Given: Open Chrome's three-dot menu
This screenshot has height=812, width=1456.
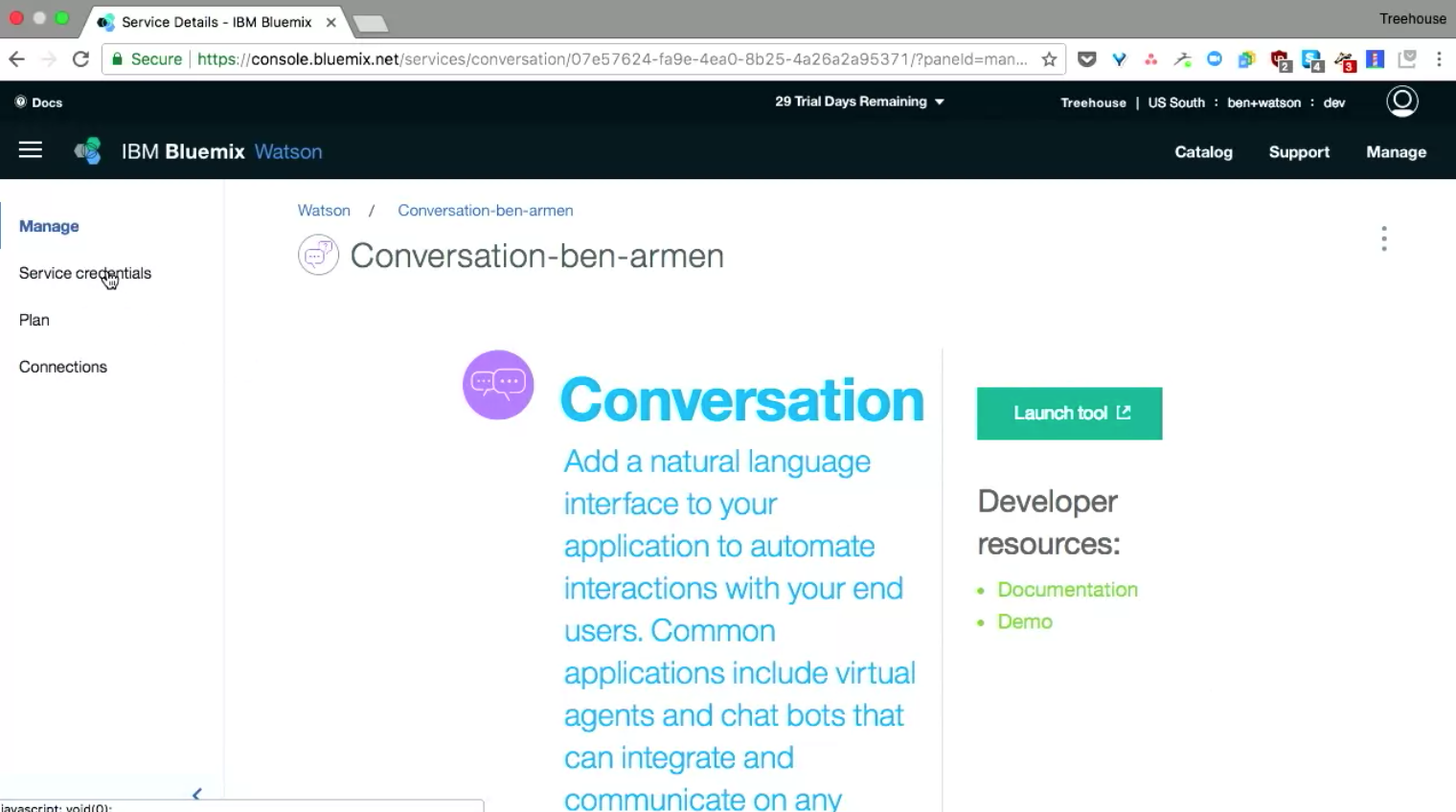Looking at the screenshot, I should [x=1439, y=59].
